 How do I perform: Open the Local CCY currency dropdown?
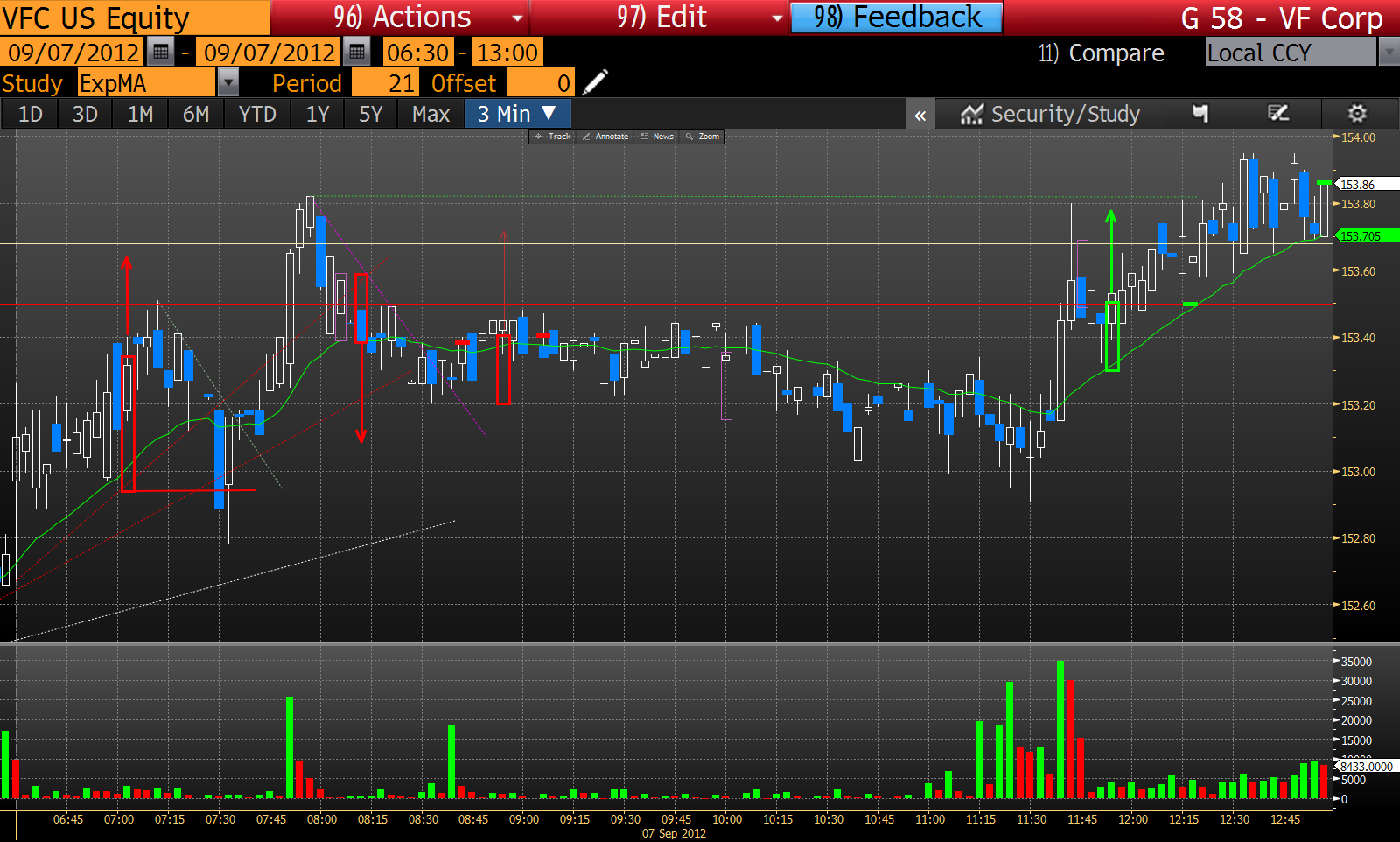click(1389, 53)
